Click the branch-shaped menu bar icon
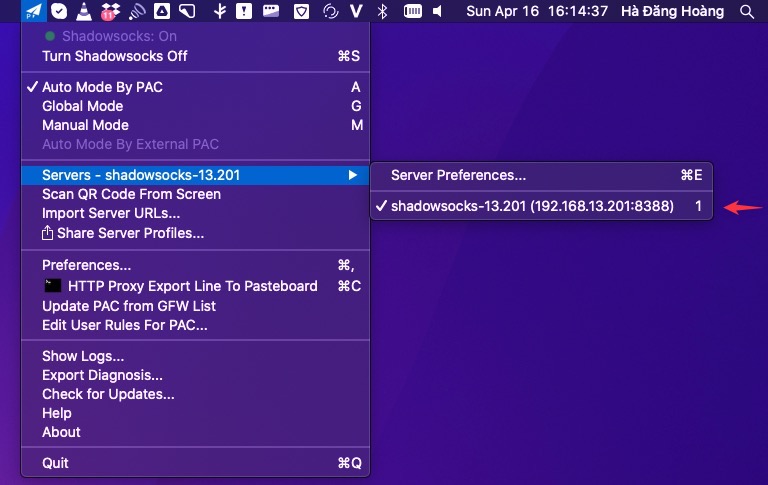Screen dimensions: 768x485 pyautogui.click(x=220, y=11)
